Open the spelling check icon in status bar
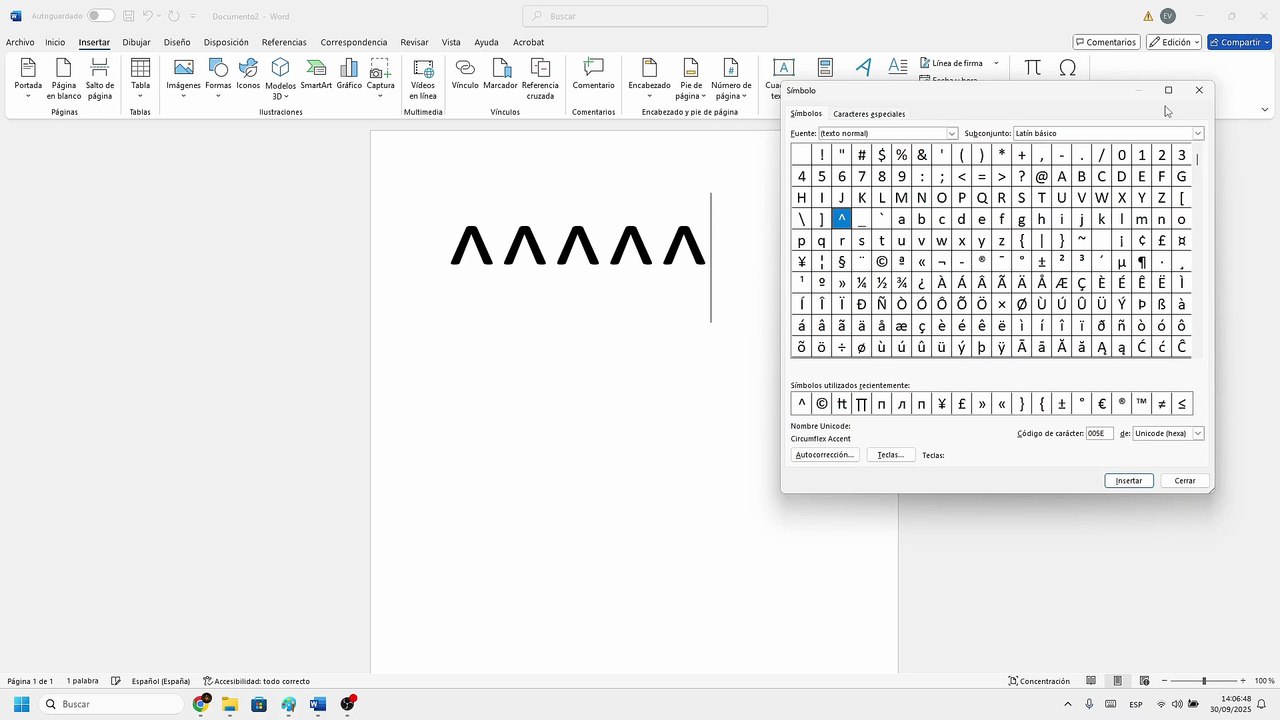This screenshot has width=1280, height=720. click(116, 681)
